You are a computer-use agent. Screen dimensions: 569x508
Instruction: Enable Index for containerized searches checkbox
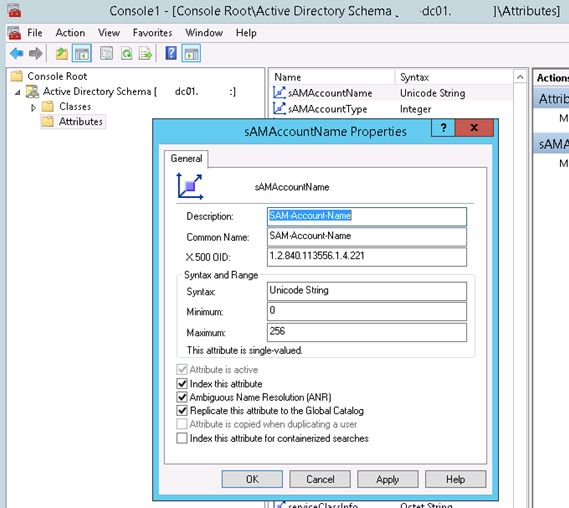(x=182, y=438)
